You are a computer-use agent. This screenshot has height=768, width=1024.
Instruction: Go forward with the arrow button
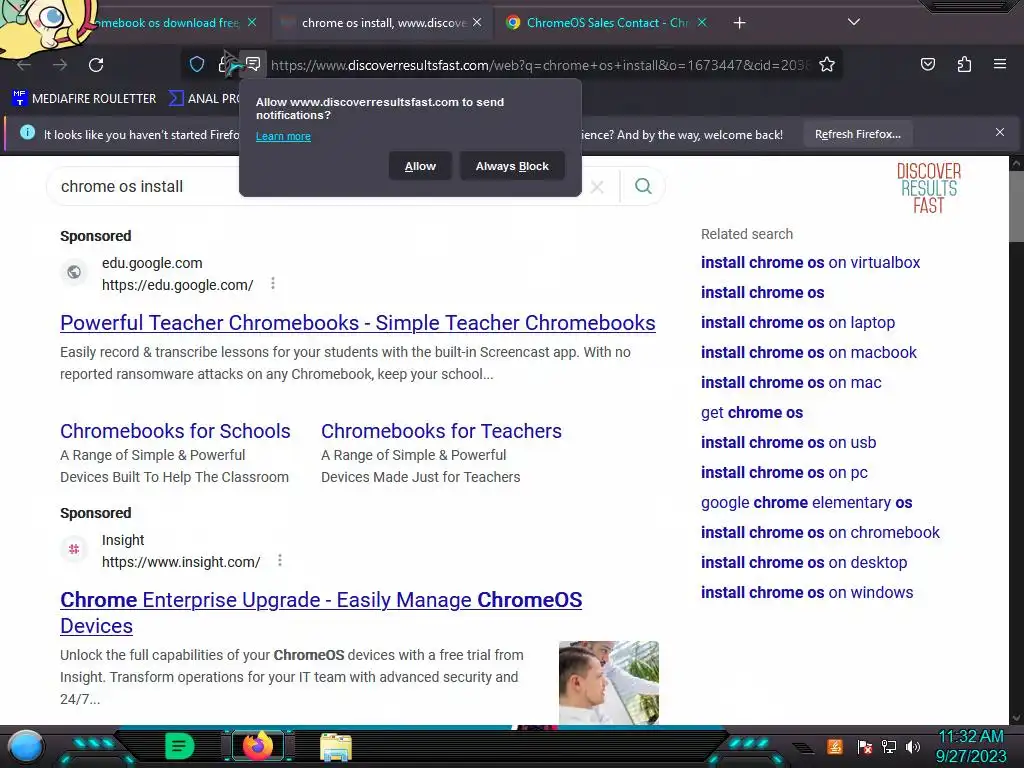(60, 65)
